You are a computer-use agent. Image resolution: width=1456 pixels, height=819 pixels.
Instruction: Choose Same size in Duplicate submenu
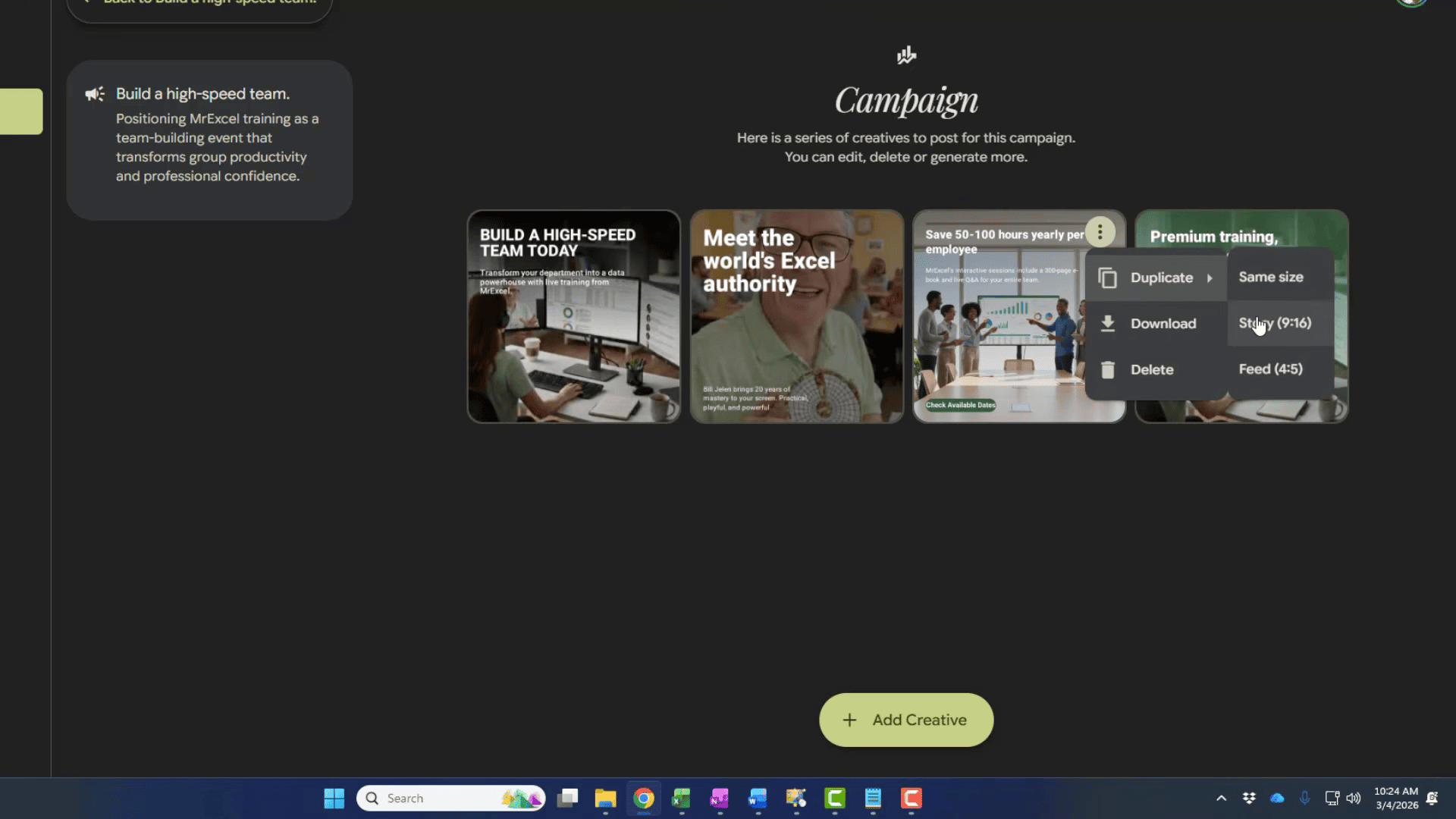1281,278
